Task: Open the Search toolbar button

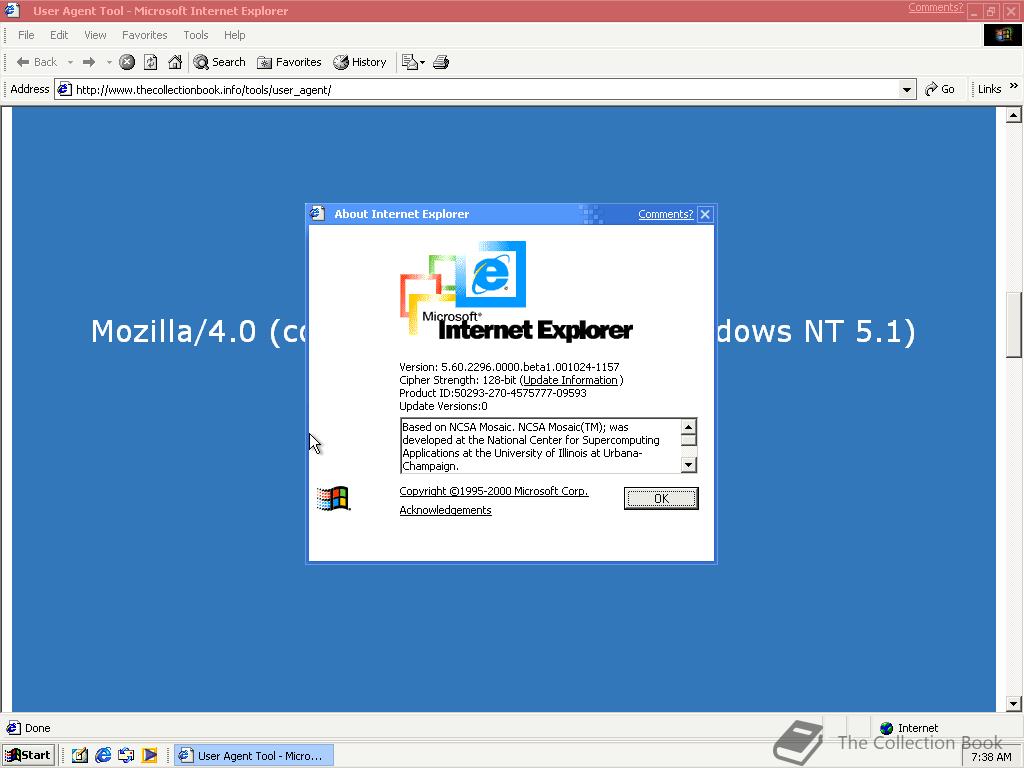Action: (x=219, y=62)
